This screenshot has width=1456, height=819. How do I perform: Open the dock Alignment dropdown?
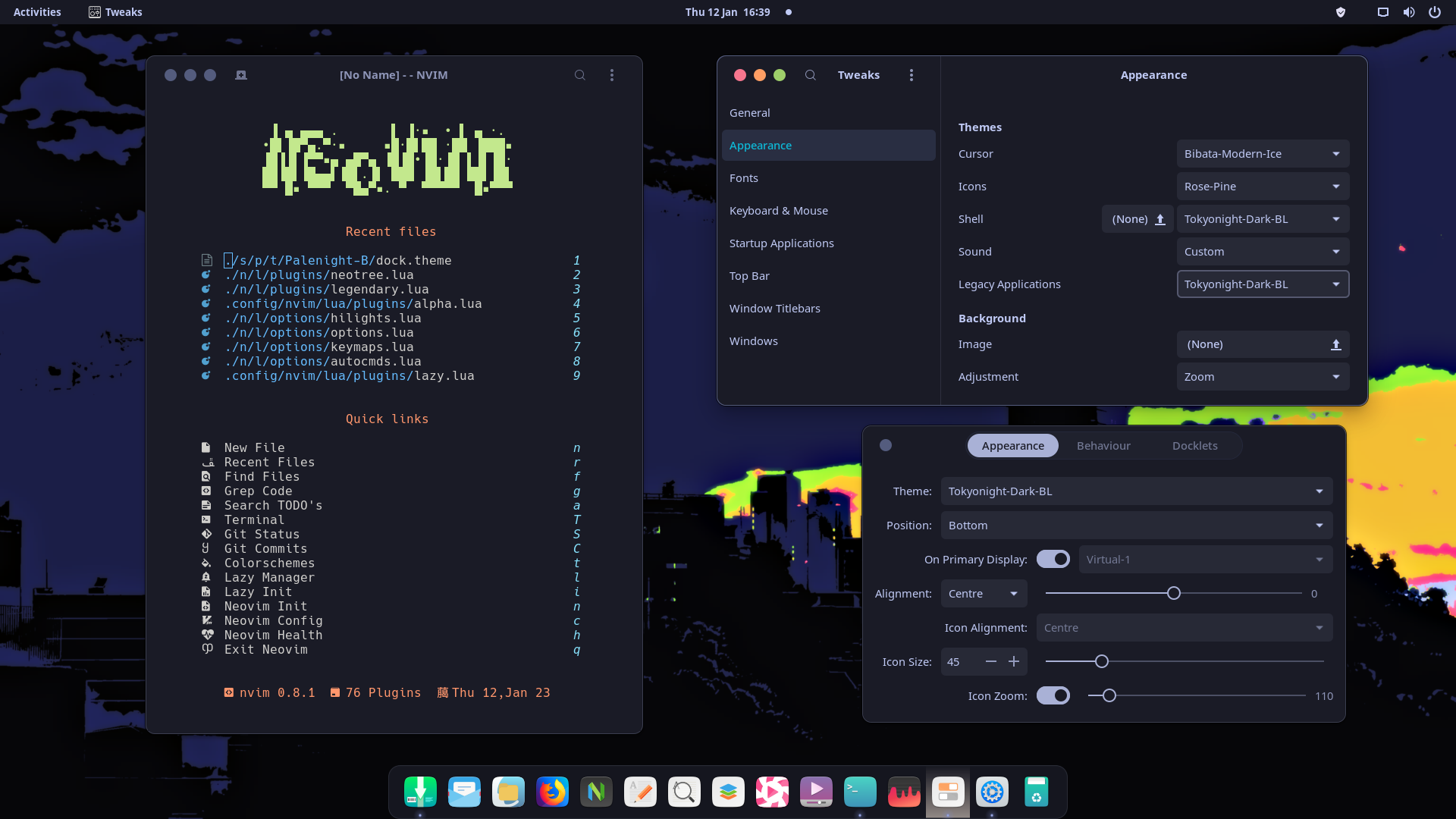click(x=984, y=594)
